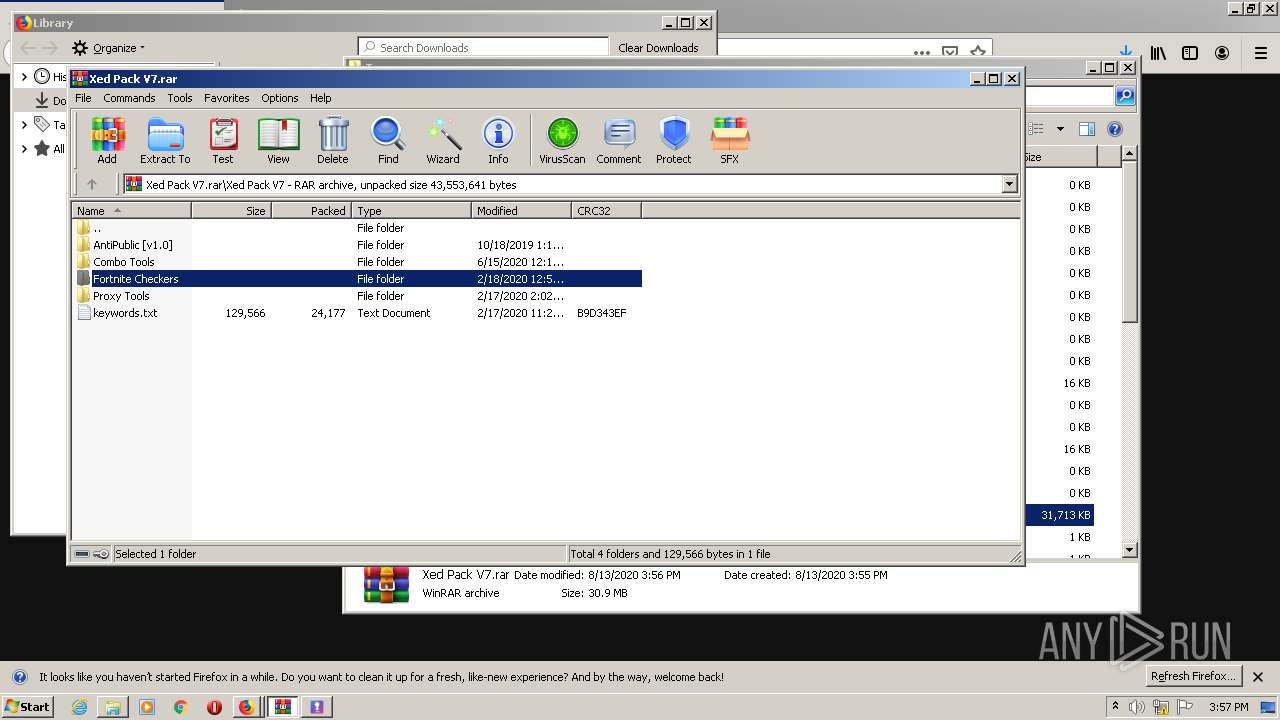
Task: Open the File menu in WinRAR
Action: click(x=83, y=98)
